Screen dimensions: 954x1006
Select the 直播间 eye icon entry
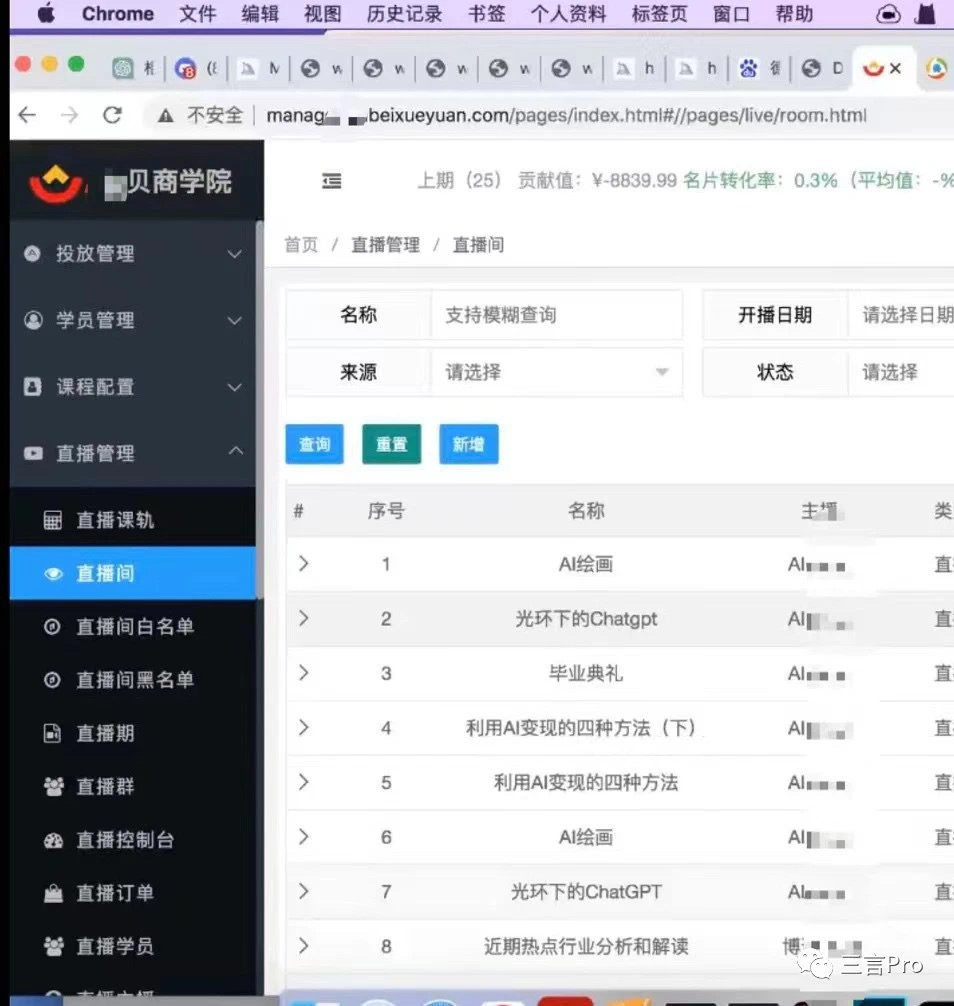click(105, 573)
